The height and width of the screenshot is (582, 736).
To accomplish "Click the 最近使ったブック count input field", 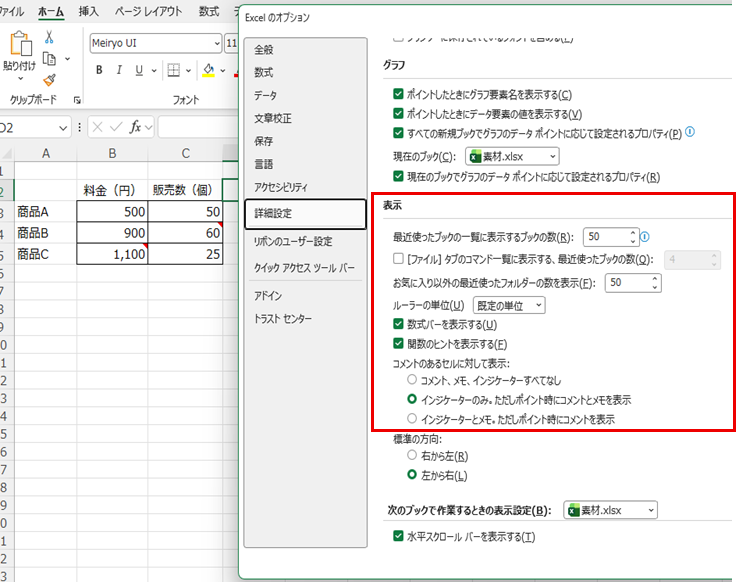I will 605,237.
